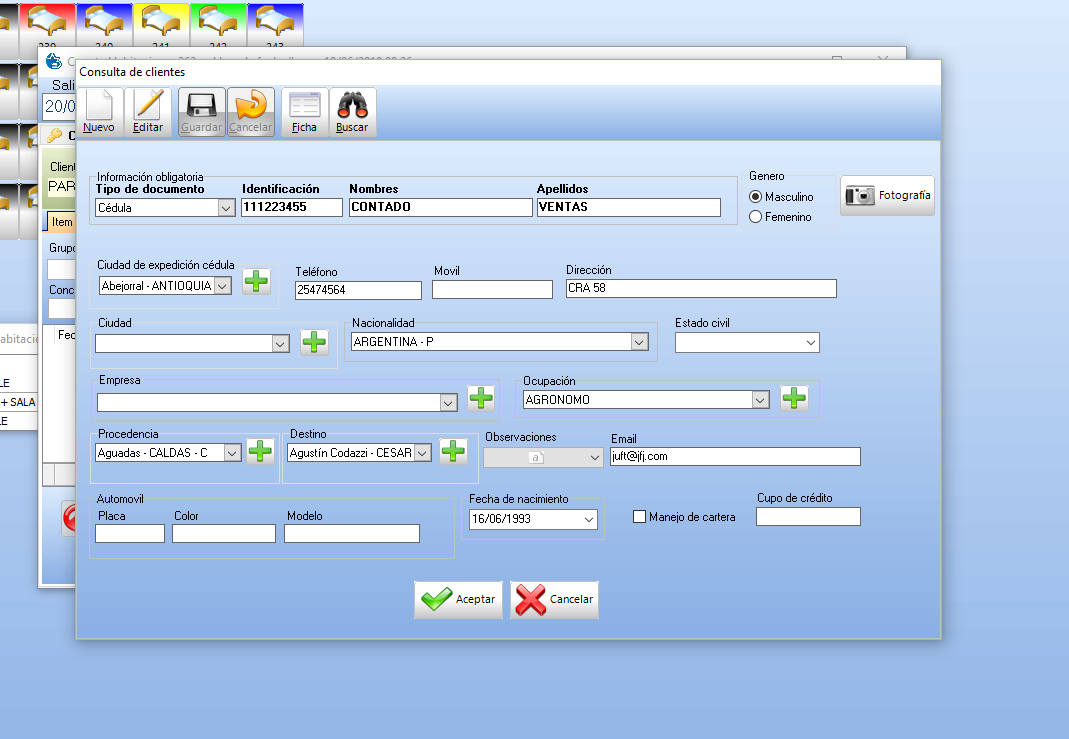Image resolution: width=1069 pixels, height=739 pixels.
Task: Expand the Tipo de documento dropdown
Action: tap(226, 208)
